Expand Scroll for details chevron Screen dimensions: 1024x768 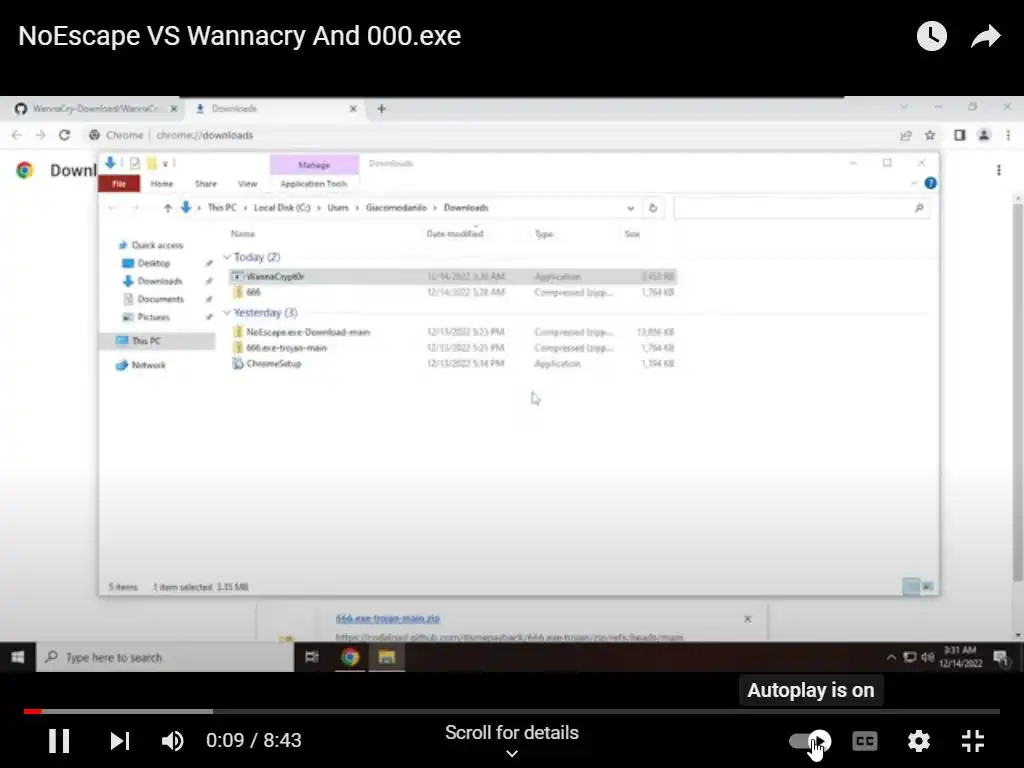coord(512,754)
